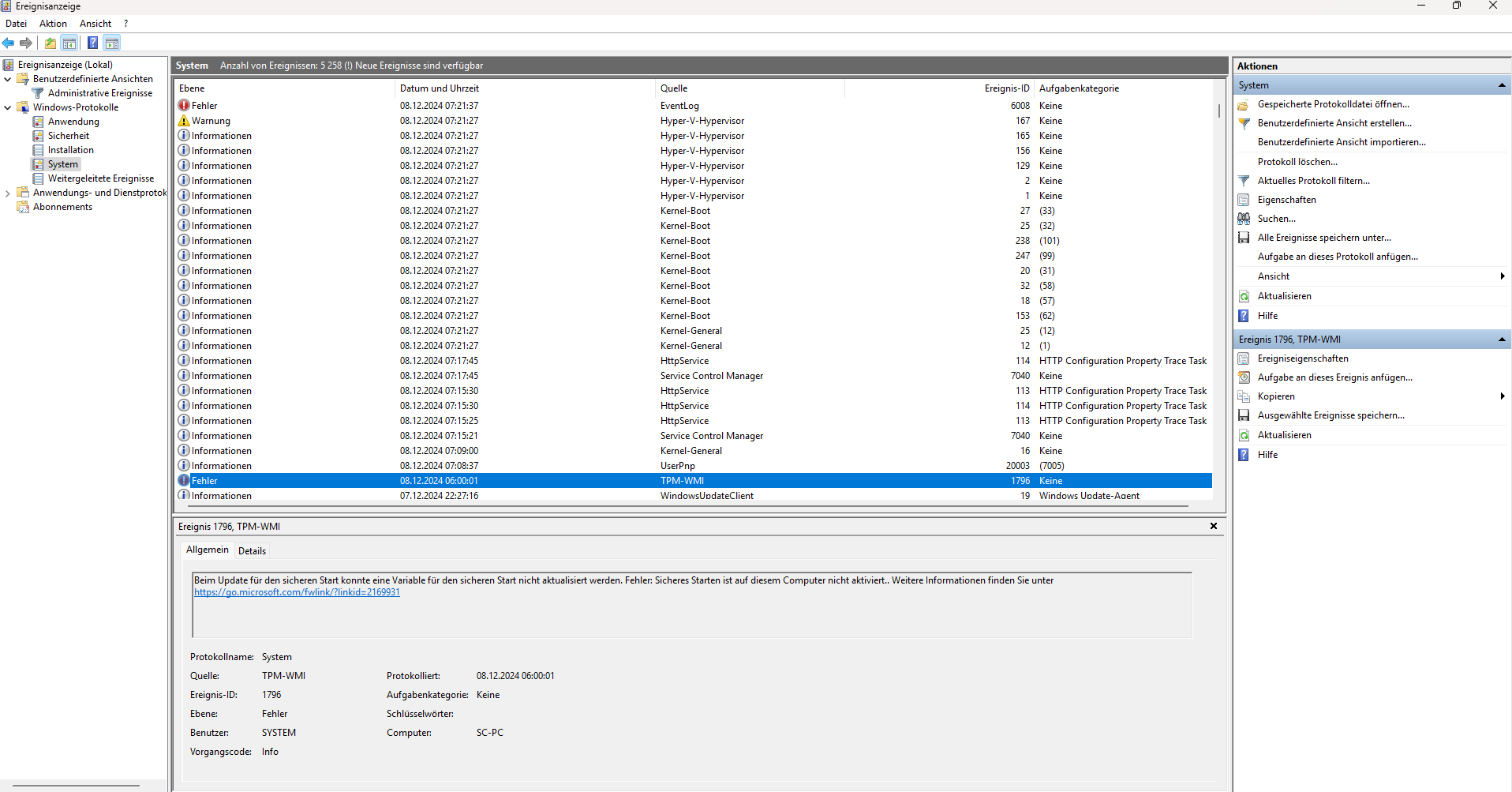
Task: Click the Aktualisieren icon under System actions
Action: point(1244,296)
